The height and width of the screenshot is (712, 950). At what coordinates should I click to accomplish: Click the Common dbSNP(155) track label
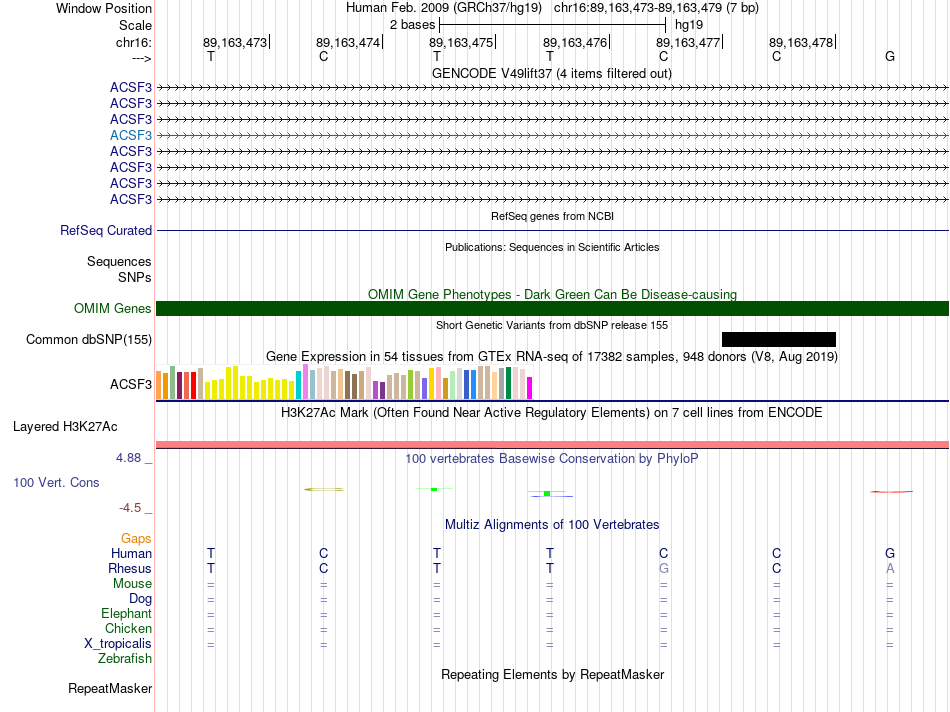click(88, 339)
